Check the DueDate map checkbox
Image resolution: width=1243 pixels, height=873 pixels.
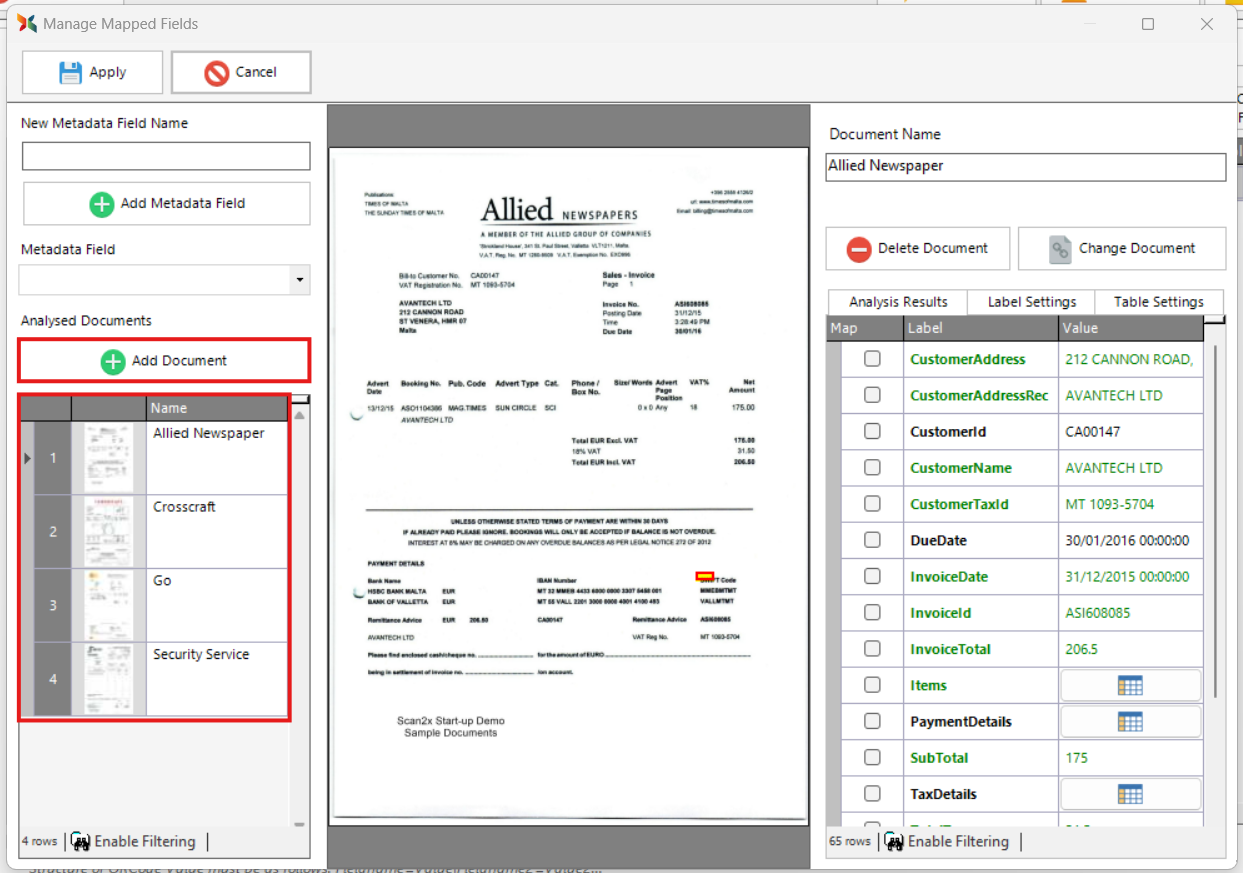click(872, 540)
